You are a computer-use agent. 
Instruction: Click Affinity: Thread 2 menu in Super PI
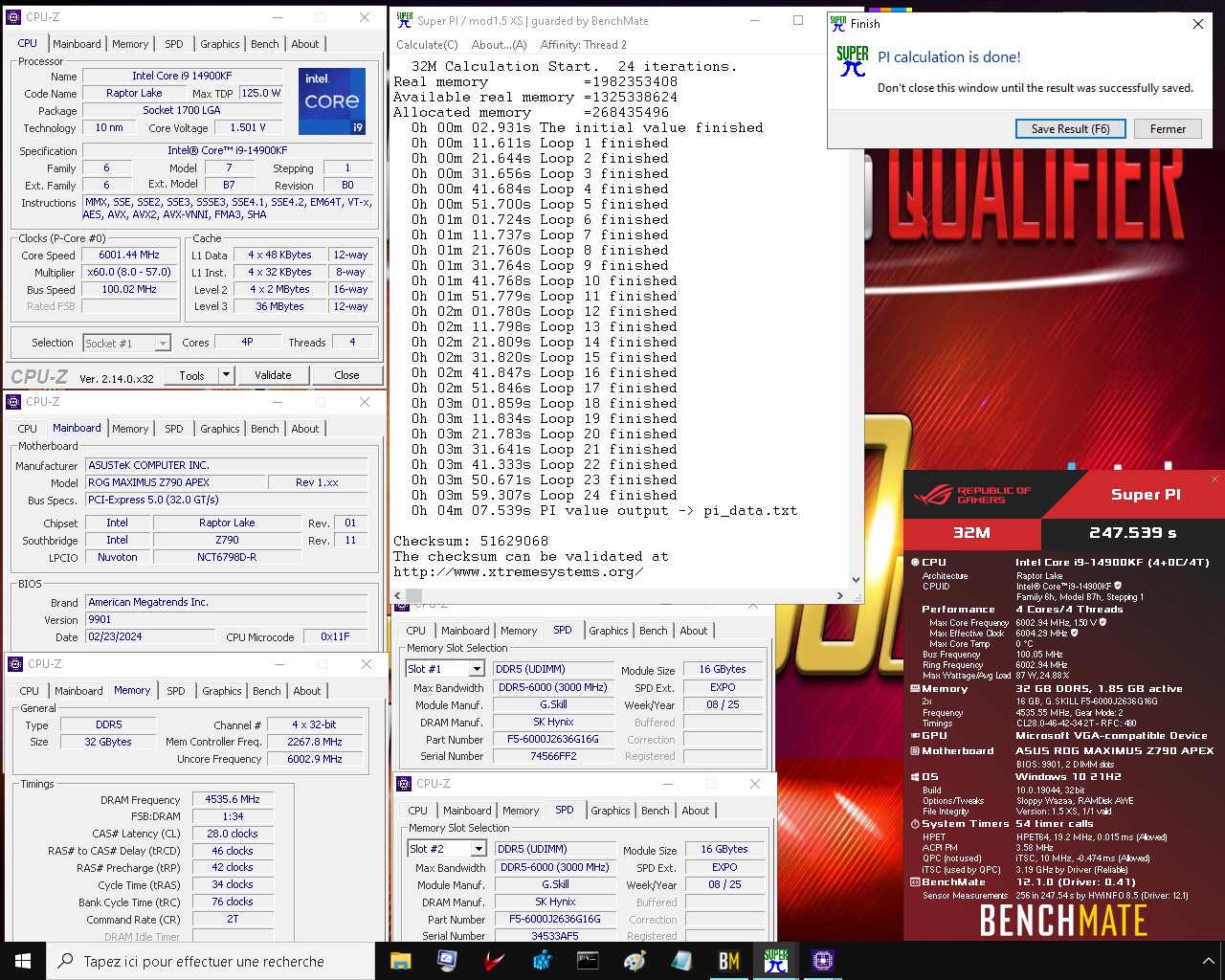(583, 45)
